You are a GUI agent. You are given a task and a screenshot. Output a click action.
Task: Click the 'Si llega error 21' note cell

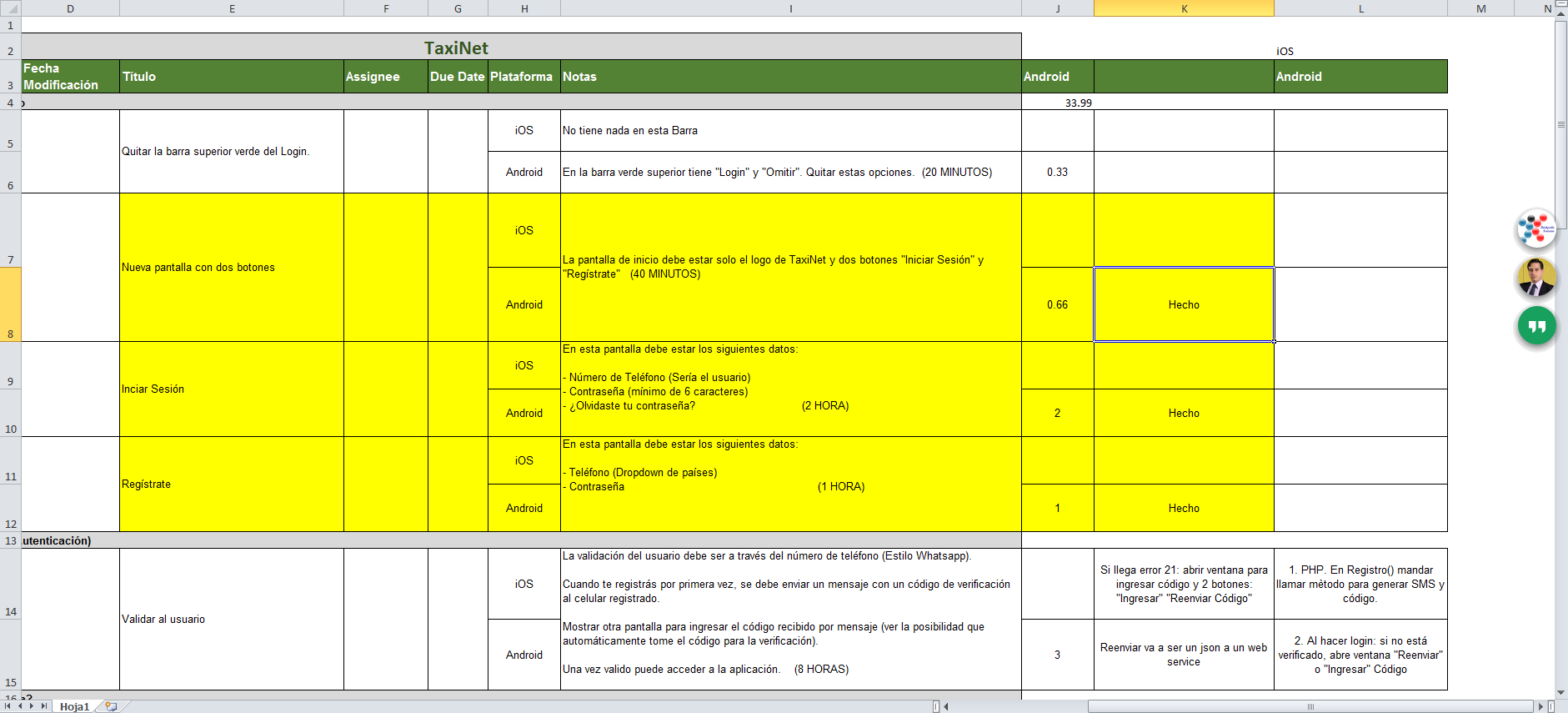tap(1184, 584)
